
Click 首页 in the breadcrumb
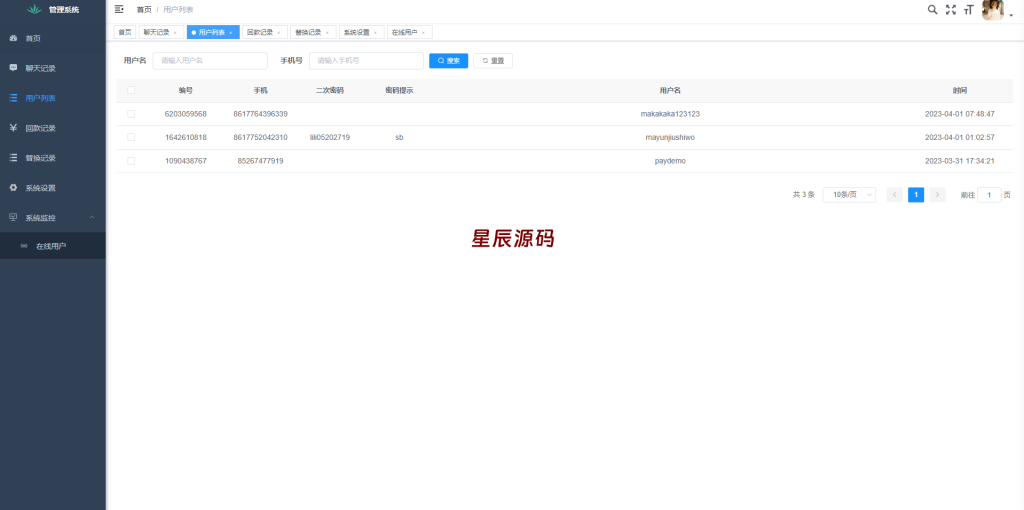tap(144, 10)
